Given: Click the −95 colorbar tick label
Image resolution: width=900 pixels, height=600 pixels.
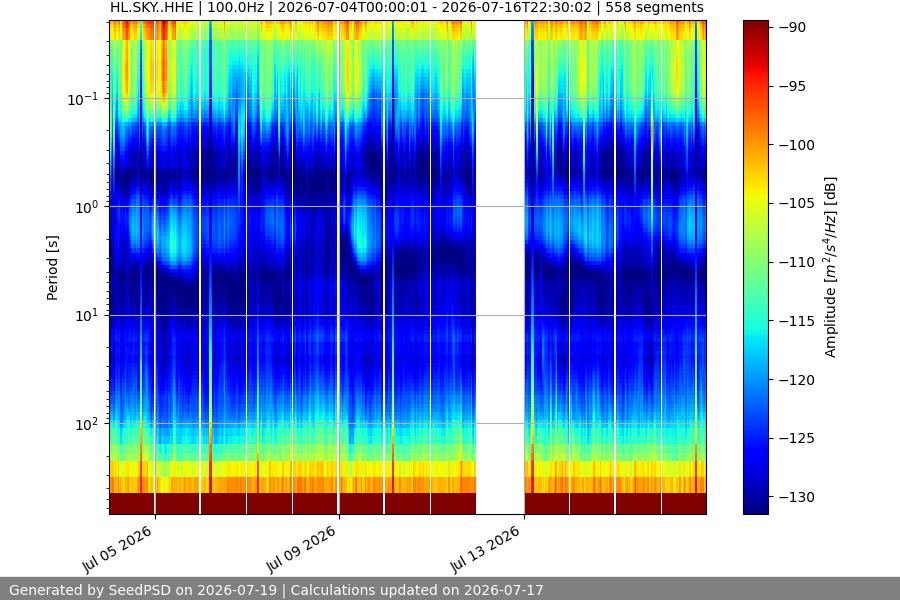Looking at the screenshot, I should pos(793,86).
